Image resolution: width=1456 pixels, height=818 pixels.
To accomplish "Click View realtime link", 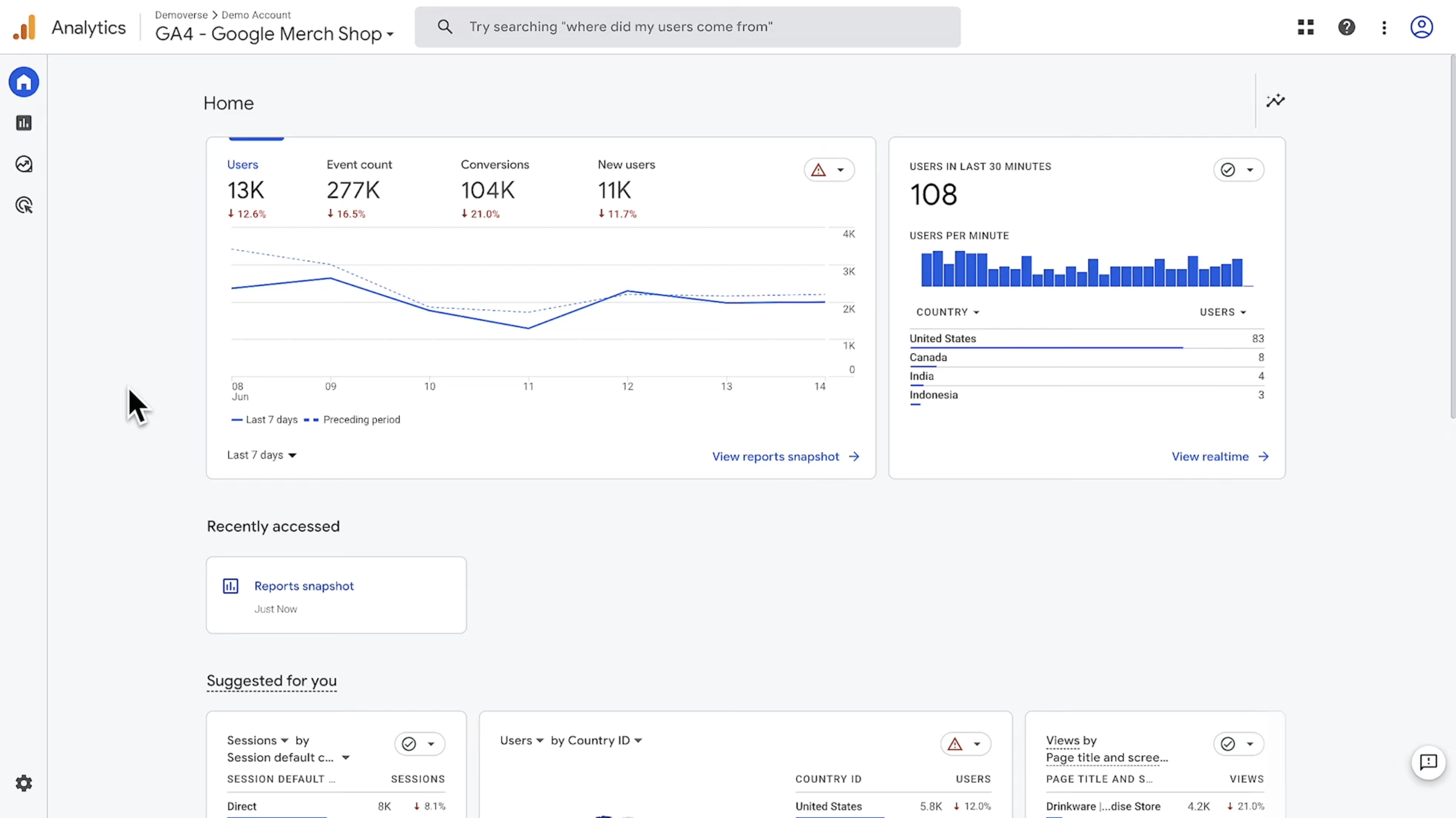I will click(1220, 457).
